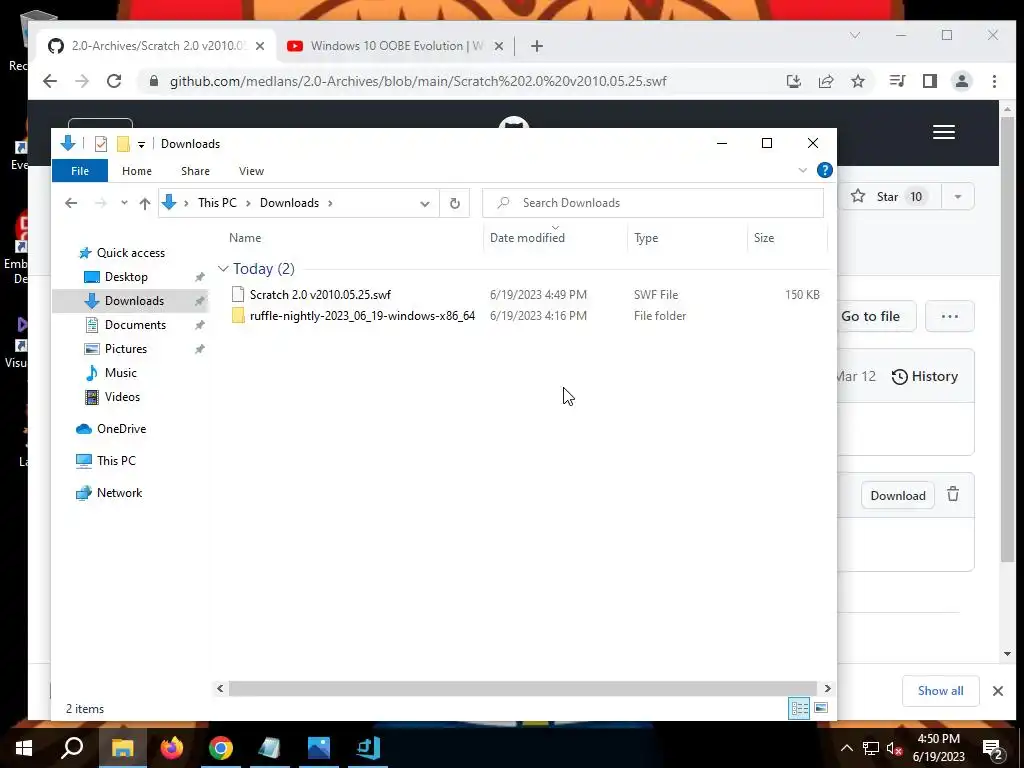Image resolution: width=1024 pixels, height=768 pixels.
Task: Go back in File Explorer
Action: coord(71,203)
